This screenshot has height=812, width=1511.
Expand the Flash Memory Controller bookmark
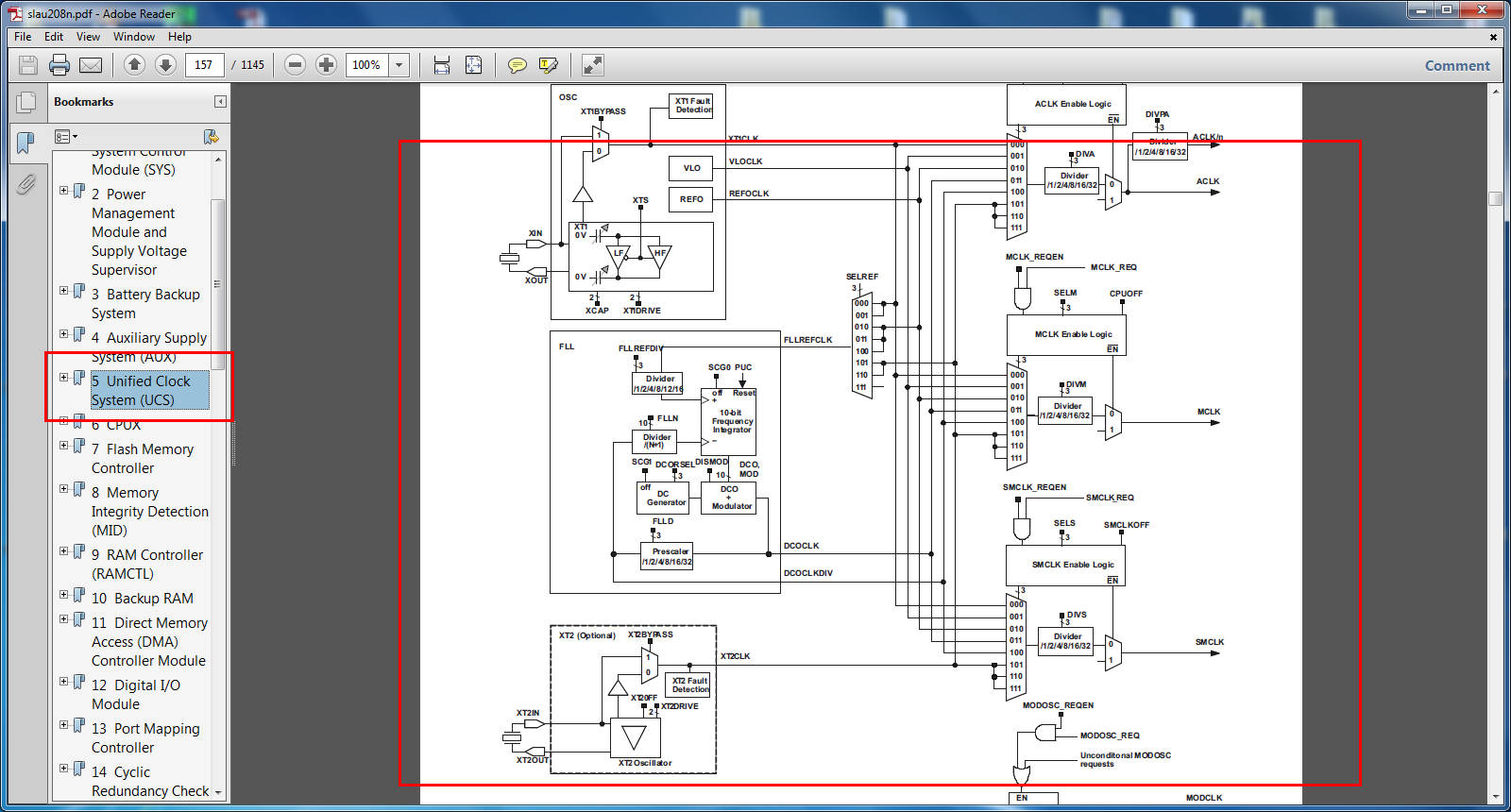[x=64, y=446]
